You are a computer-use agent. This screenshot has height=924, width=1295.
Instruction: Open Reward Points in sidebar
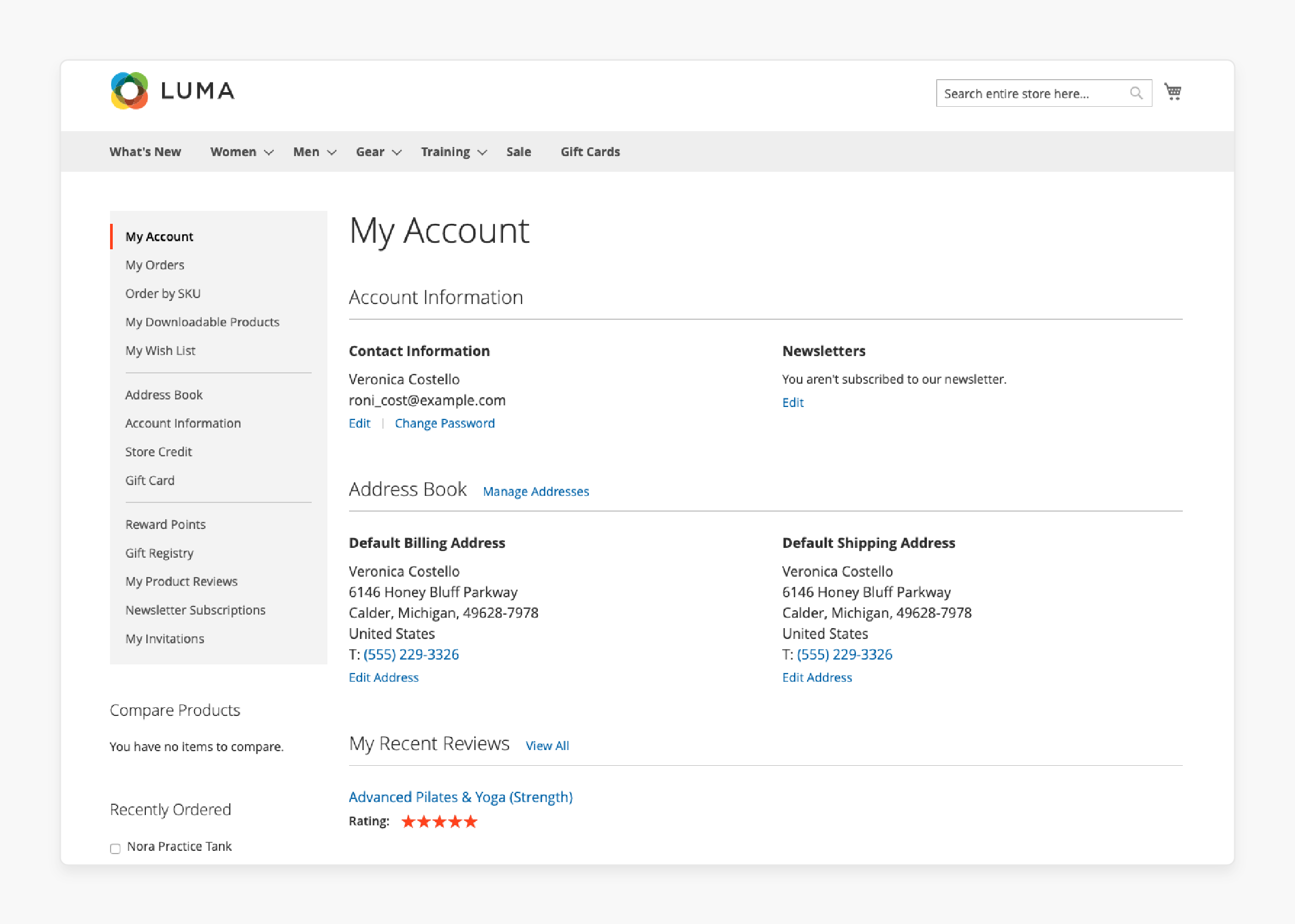tap(165, 525)
